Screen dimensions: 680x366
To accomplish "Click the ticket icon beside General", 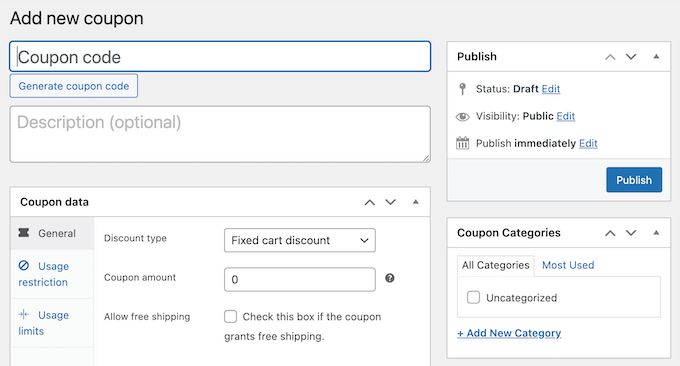I will click(x=24, y=233).
